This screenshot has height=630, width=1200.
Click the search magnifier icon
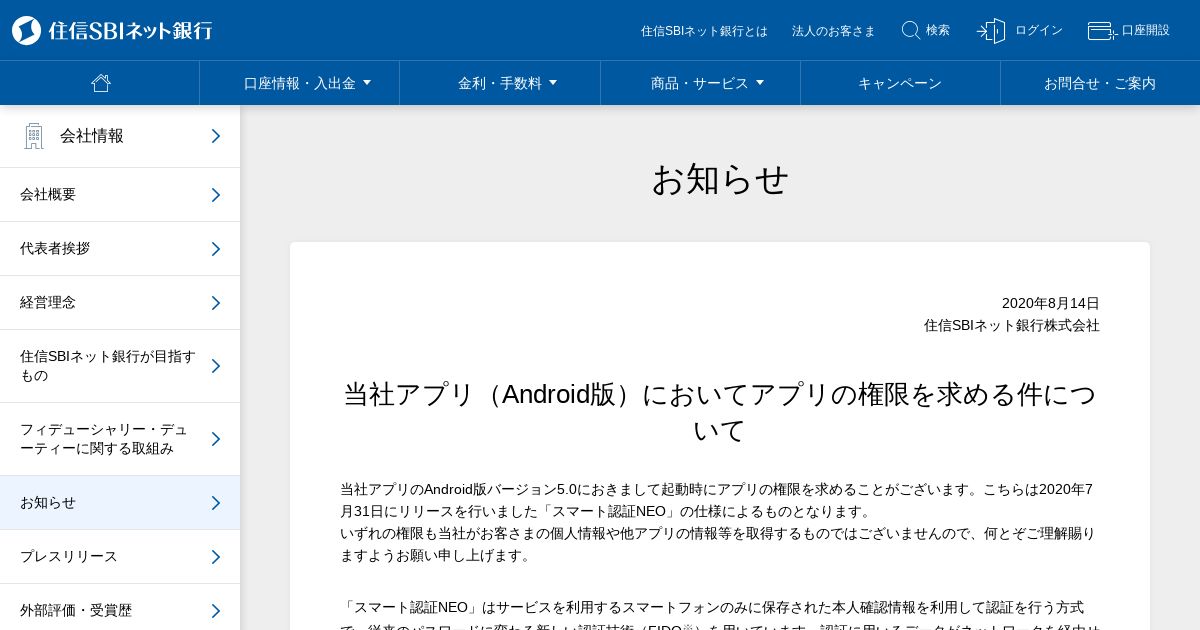pyautogui.click(x=911, y=30)
